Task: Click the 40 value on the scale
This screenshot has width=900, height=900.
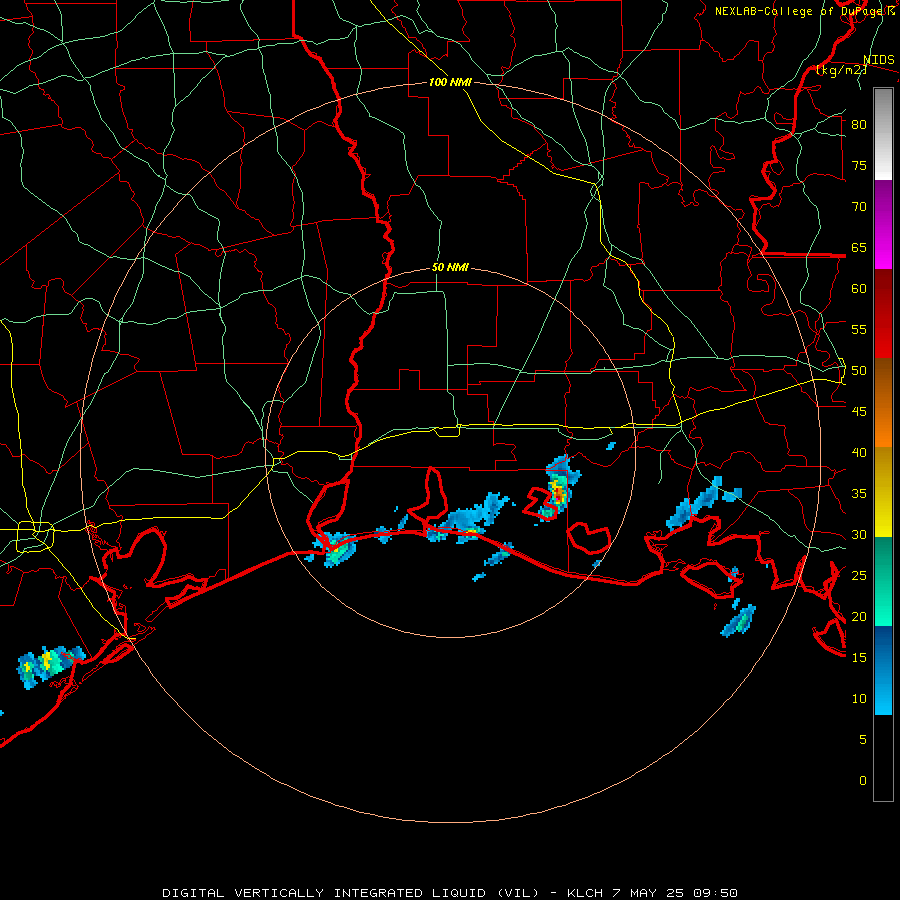Action: (x=859, y=452)
